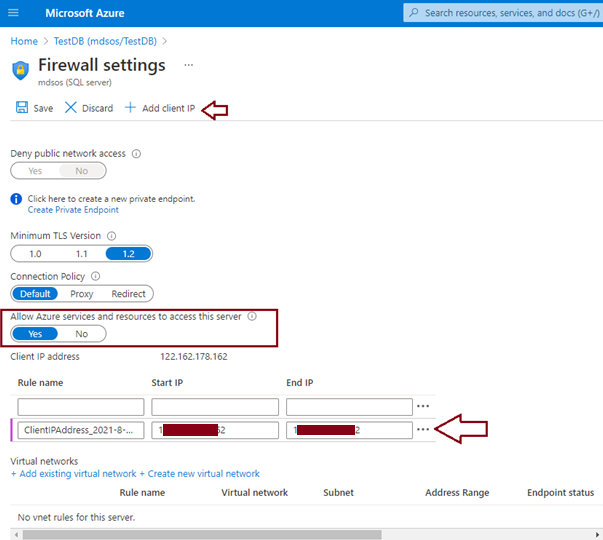Click the Address Range column header
Screen dimensions: 603x540
click(457, 493)
